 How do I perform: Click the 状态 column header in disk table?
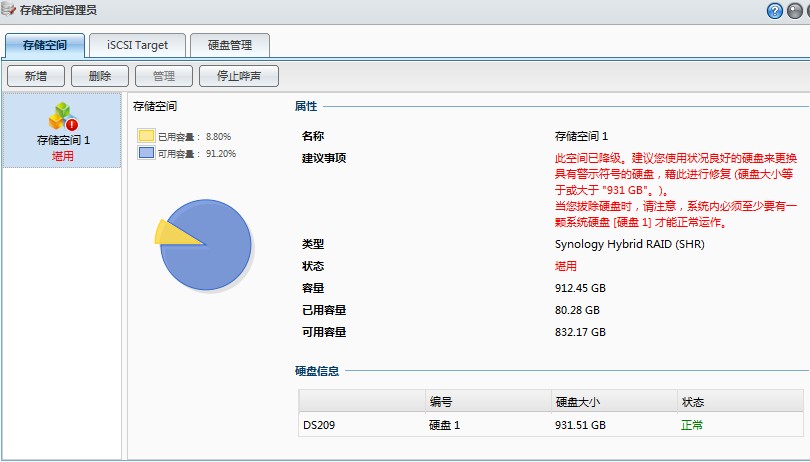point(693,401)
